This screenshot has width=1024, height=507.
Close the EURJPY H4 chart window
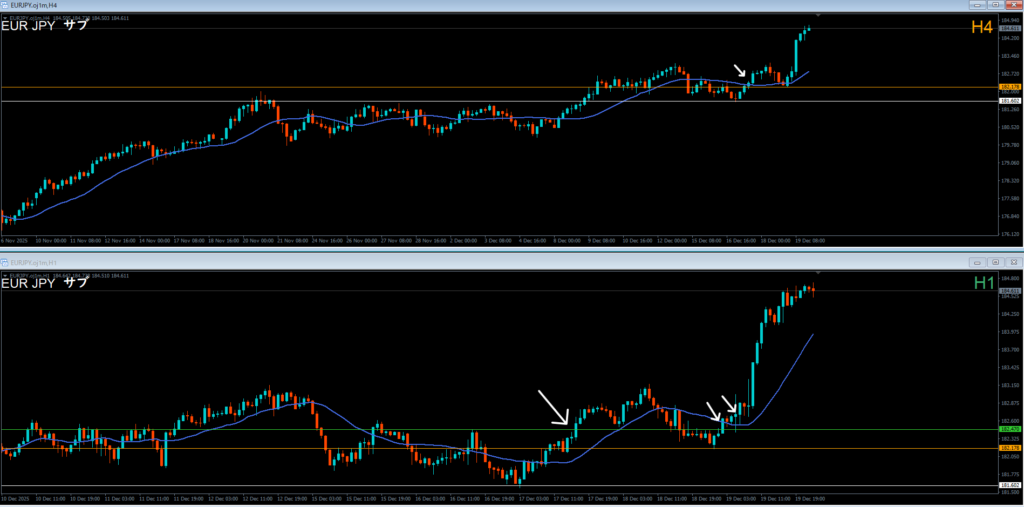click(1013, 5)
